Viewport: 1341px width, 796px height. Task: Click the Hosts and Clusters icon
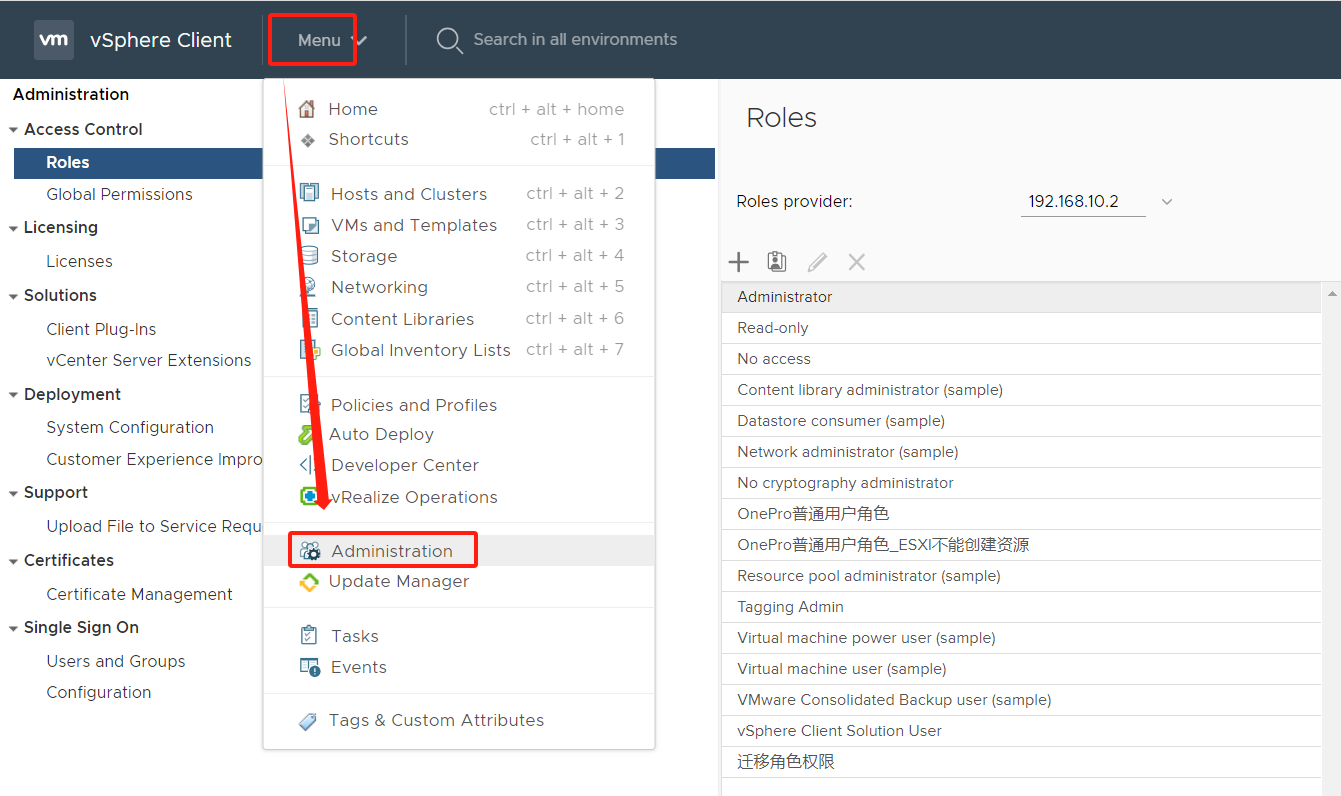coord(310,193)
